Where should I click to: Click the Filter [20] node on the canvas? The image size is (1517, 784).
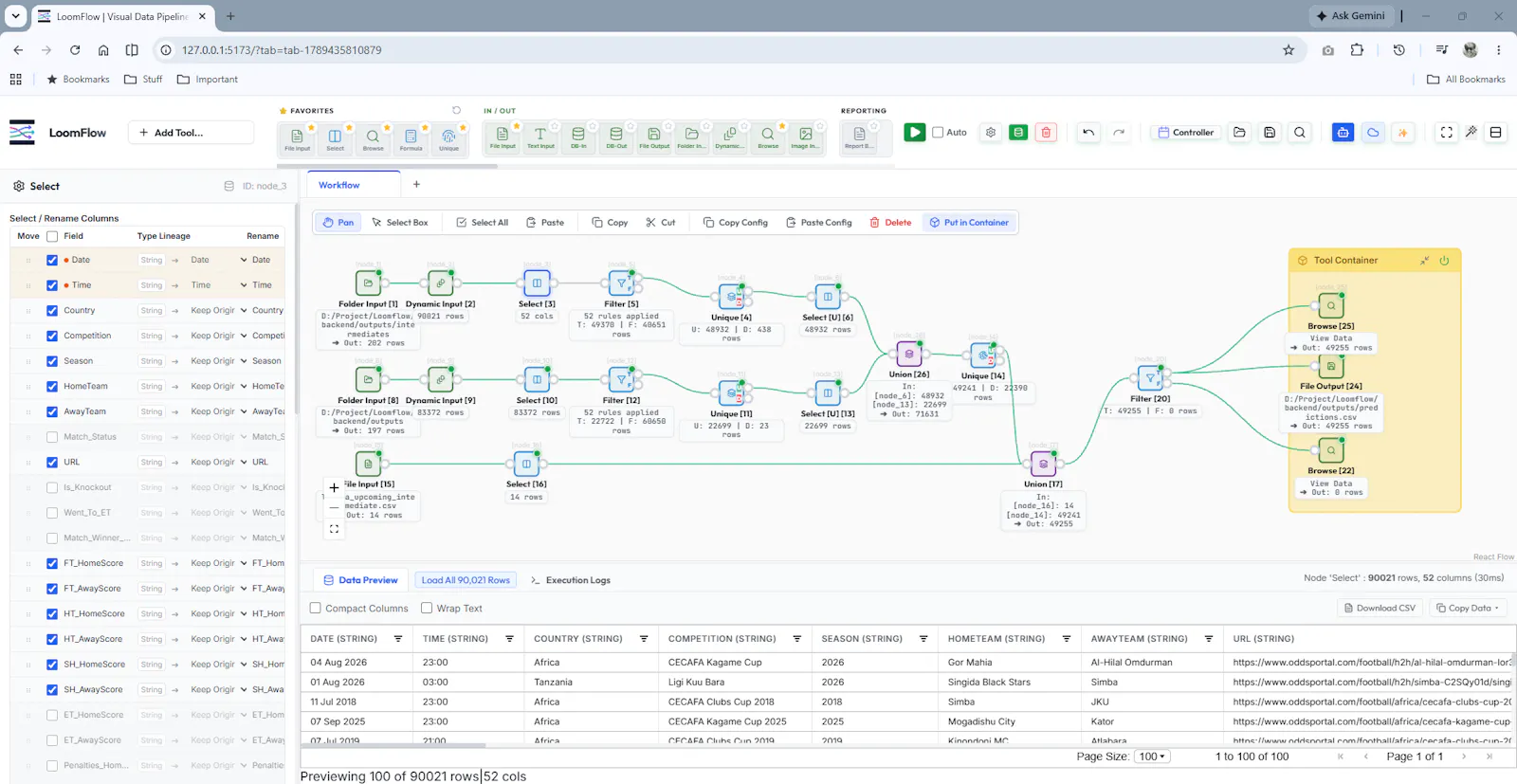click(1150, 378)
